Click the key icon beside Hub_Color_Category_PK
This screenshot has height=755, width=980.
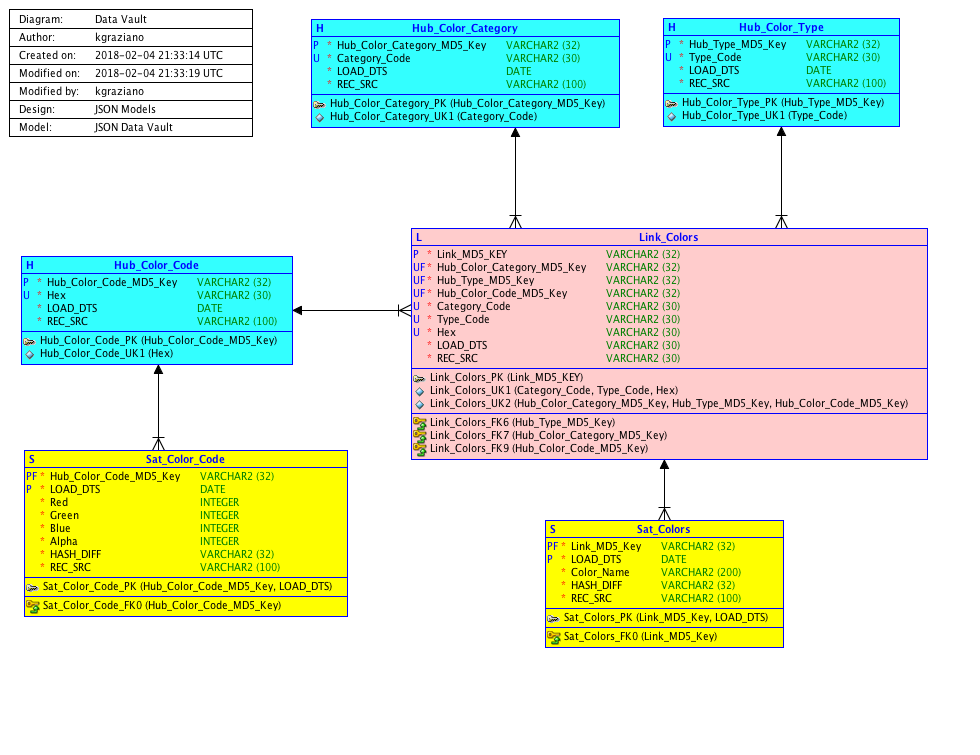point(319,104)
